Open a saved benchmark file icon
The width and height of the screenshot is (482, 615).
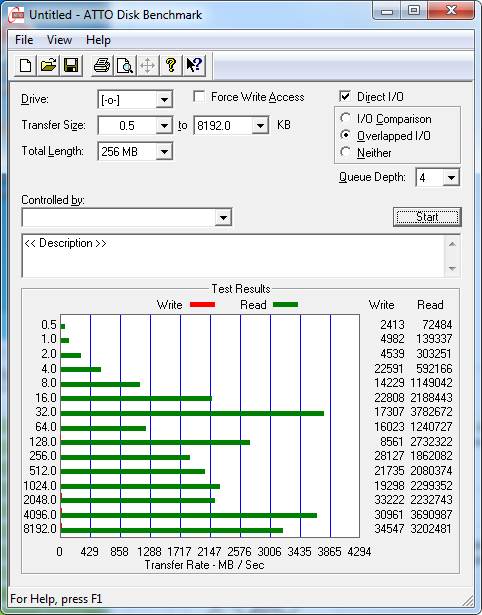48,65
